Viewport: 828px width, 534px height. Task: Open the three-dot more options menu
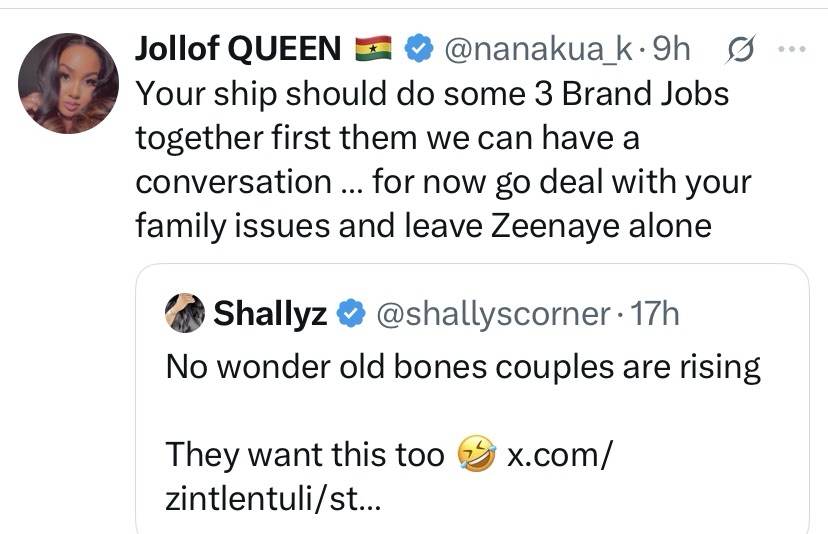tap(792, 49)
